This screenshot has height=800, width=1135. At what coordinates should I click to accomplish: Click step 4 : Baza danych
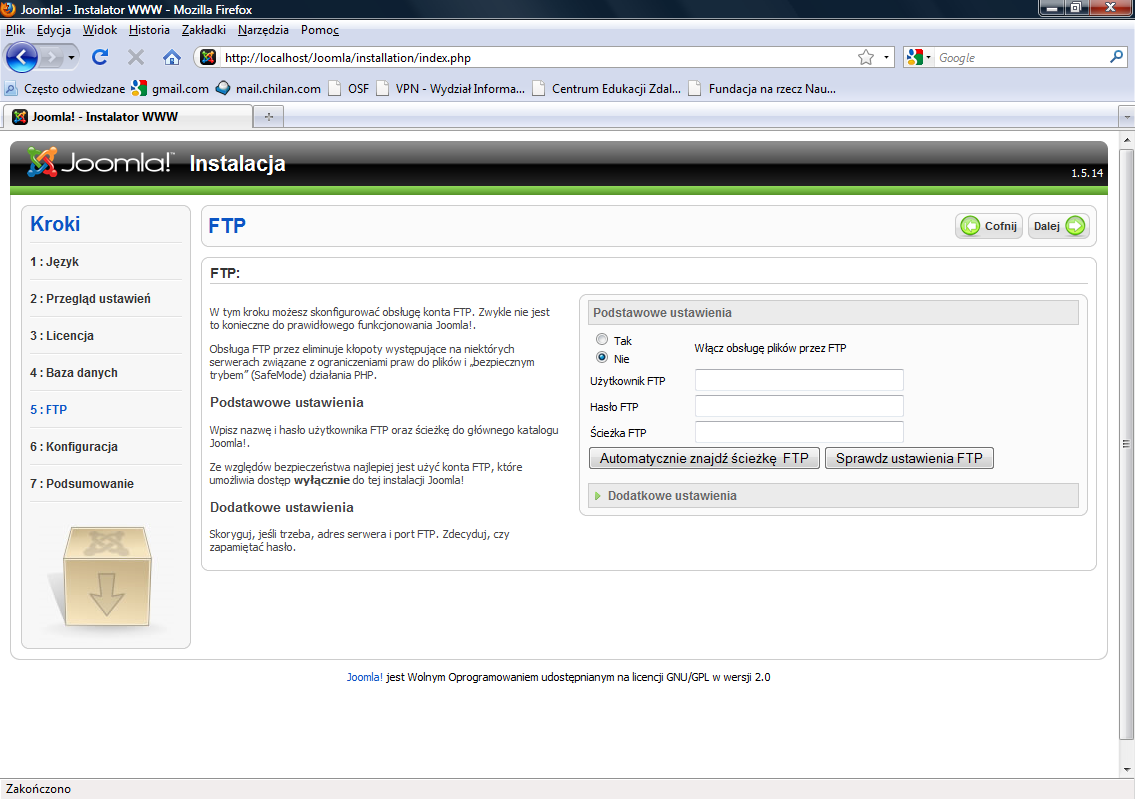(74, 372)
